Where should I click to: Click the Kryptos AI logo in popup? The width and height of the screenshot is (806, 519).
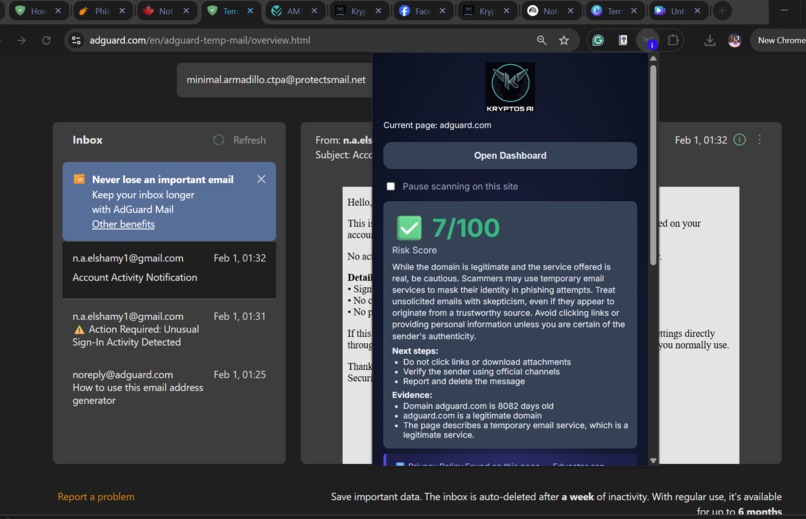click(510, 87)
